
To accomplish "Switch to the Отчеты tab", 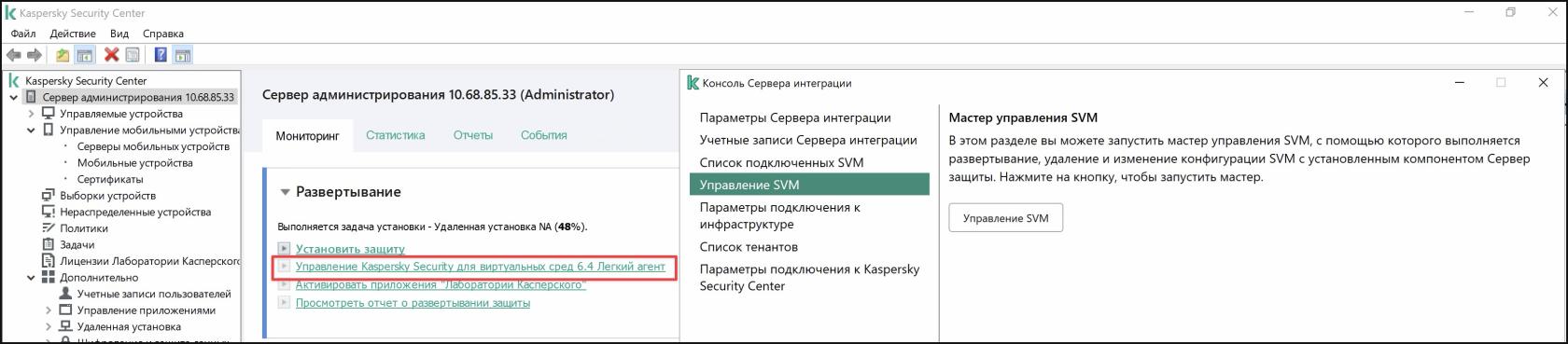I will (473, 135).
